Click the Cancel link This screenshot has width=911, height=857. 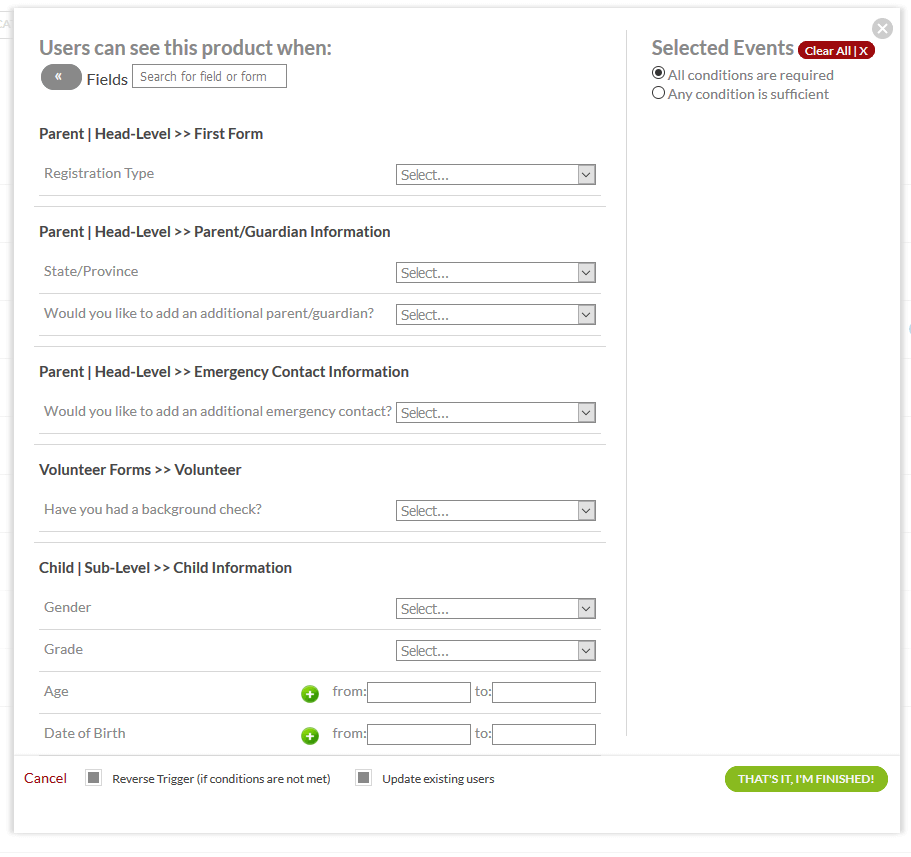click(x=45, y=778)
